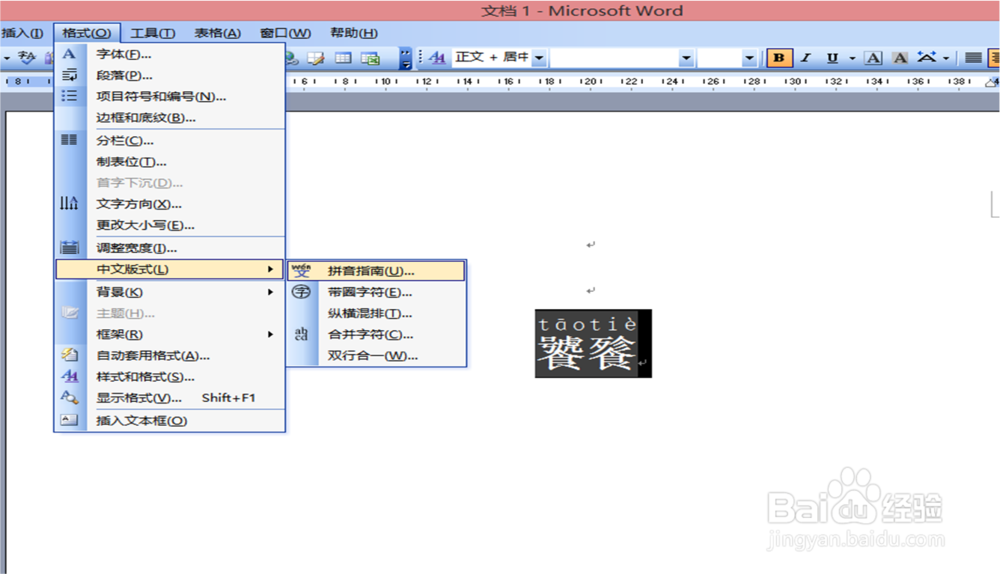Click the AutoFormat icon in menu
This screenshot has width=1000, height=574.
(69, 355)
